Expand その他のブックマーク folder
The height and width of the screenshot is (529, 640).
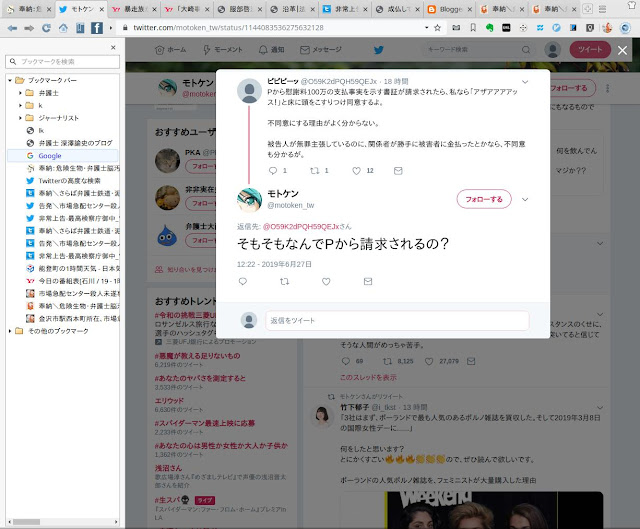(x=10, y=331)
